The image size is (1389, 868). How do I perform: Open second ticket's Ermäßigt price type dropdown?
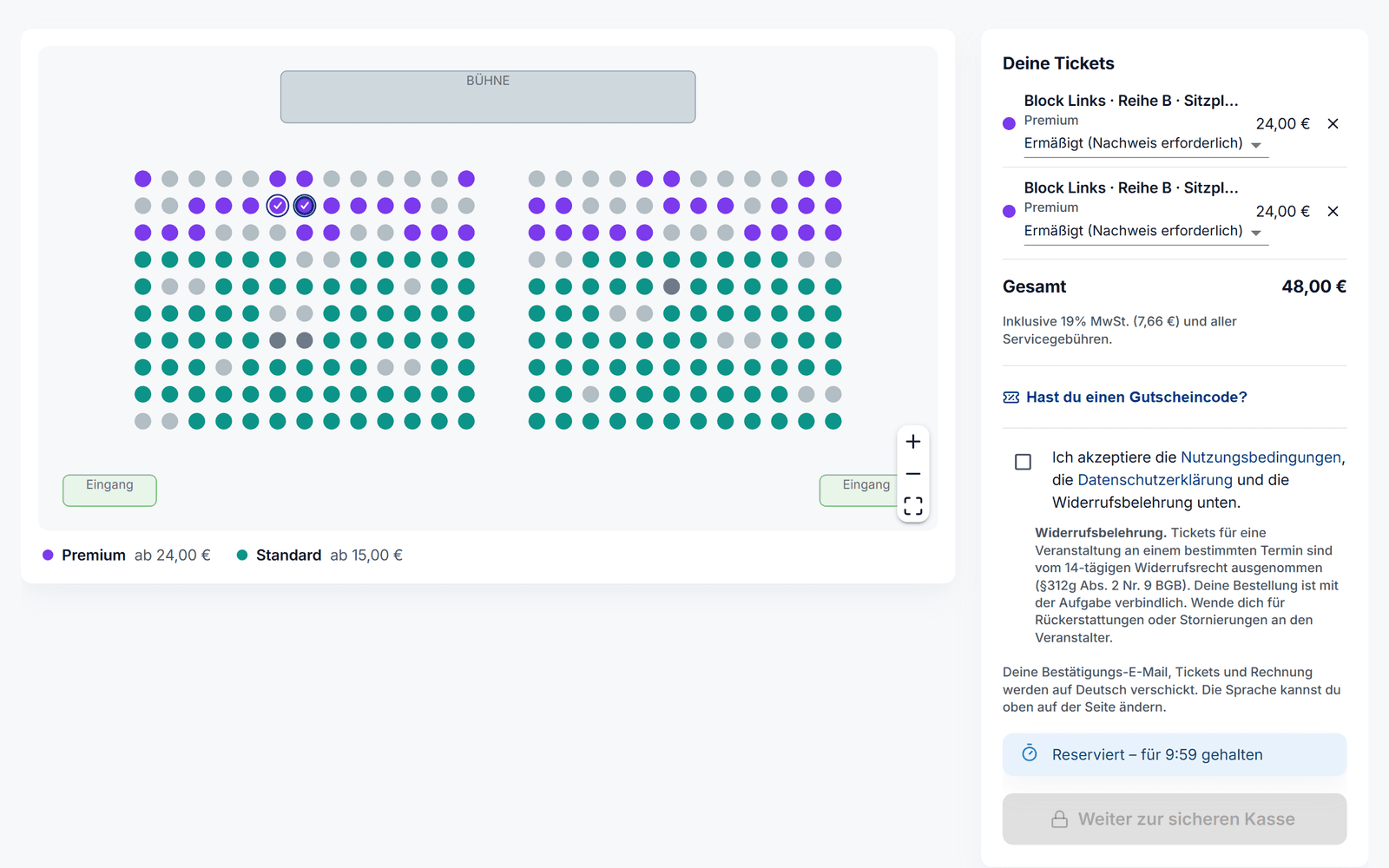click(1146, 232)
